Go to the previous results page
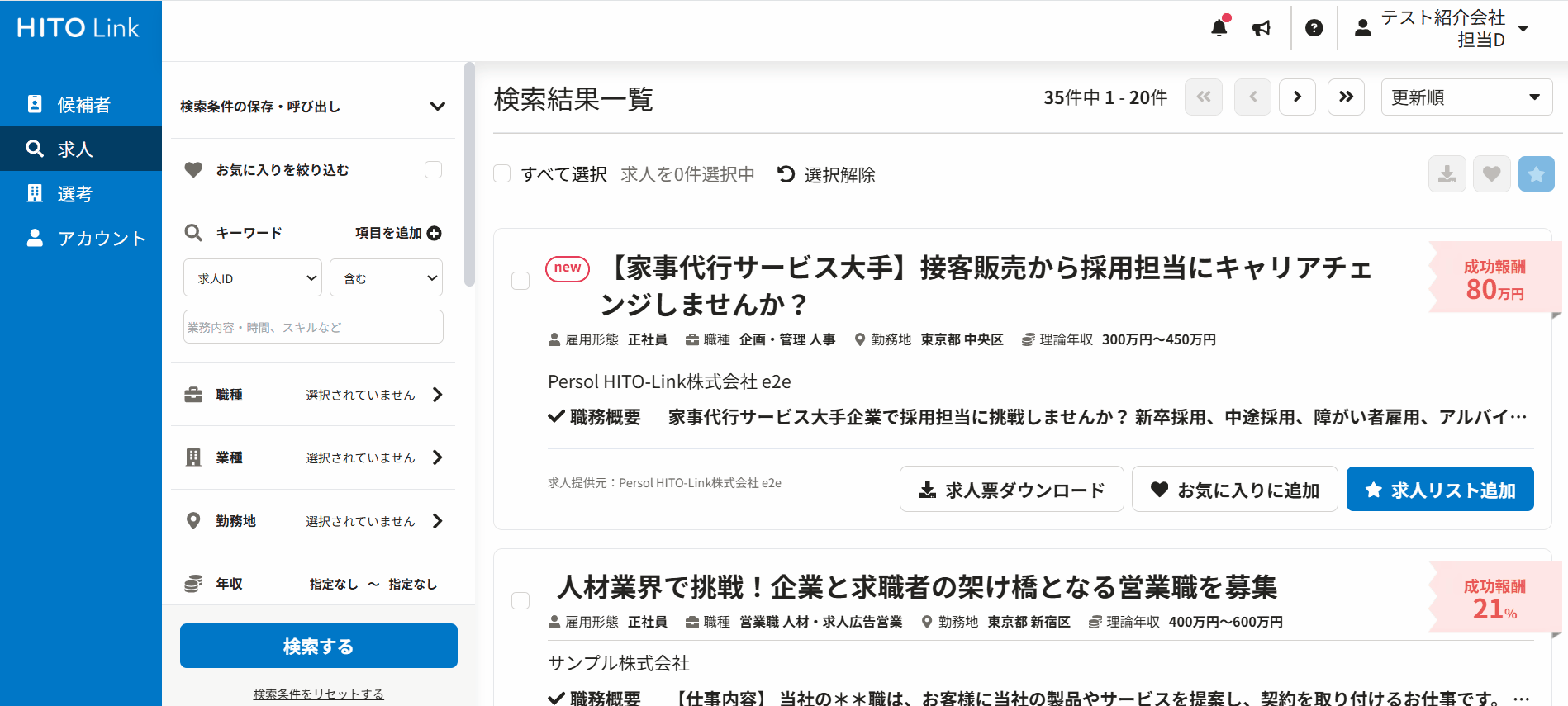This screenshot has width=1568, height=706. (x=1253, y=97)
